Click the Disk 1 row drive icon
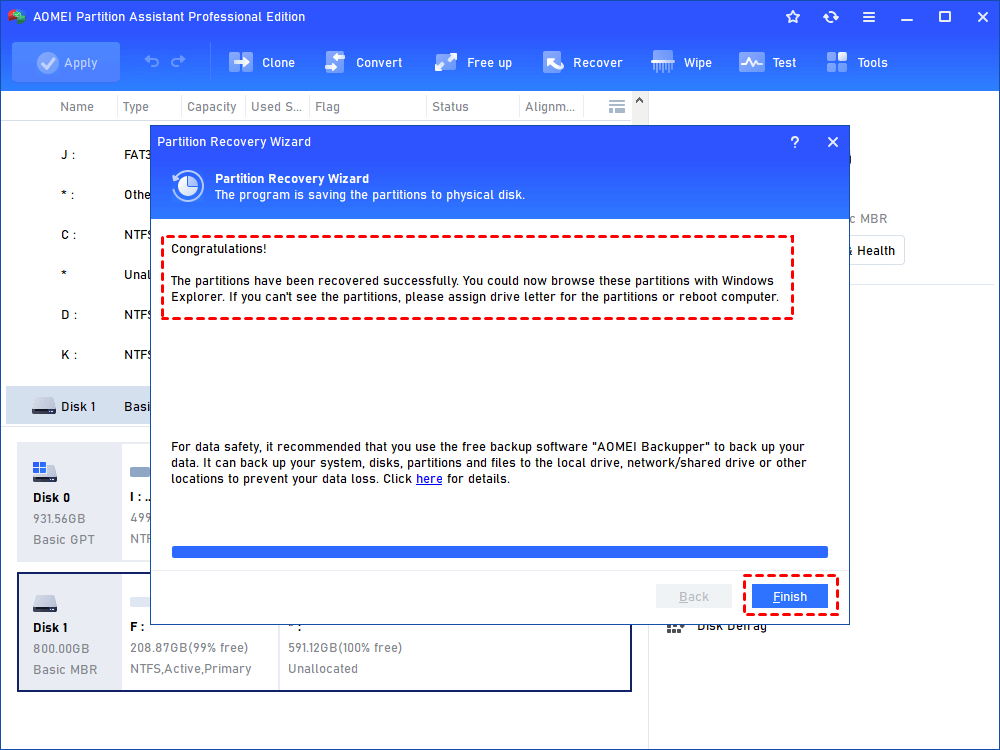Image resolution: width=1000 pixels, height=750 pixels. [43, 406]
